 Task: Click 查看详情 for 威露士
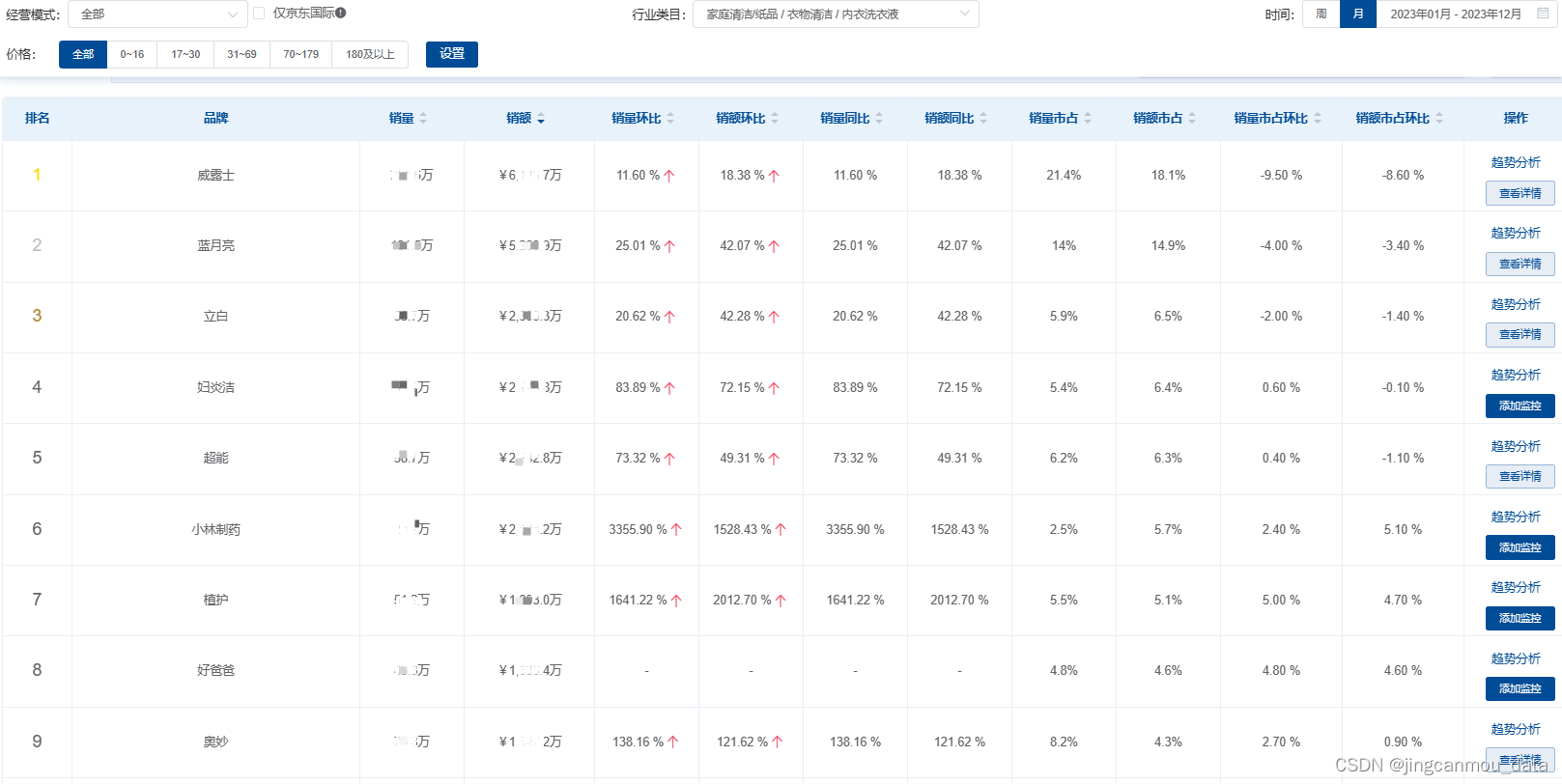(1520, 193)
